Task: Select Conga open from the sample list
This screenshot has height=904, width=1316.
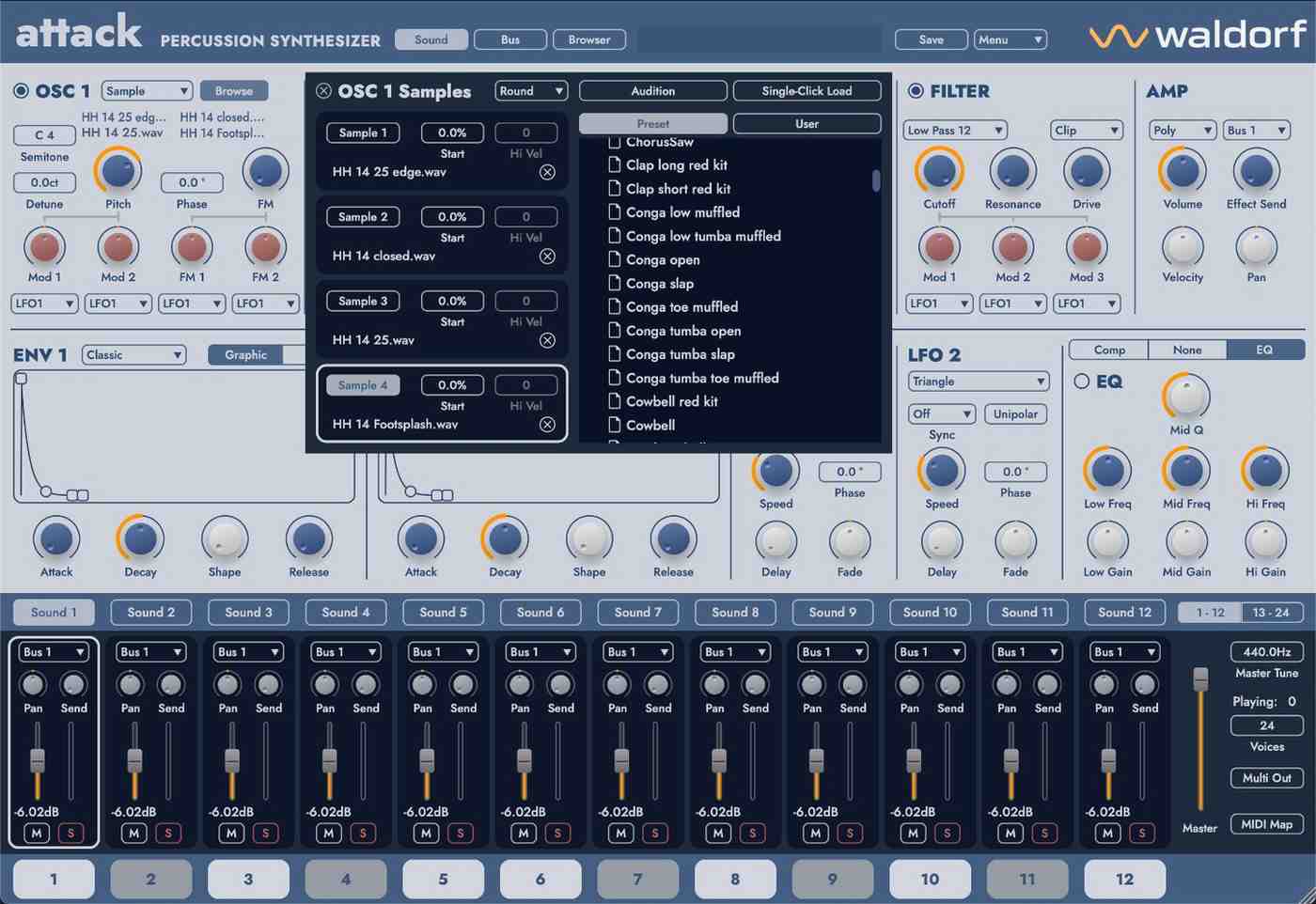Action: tap(664, 259)
